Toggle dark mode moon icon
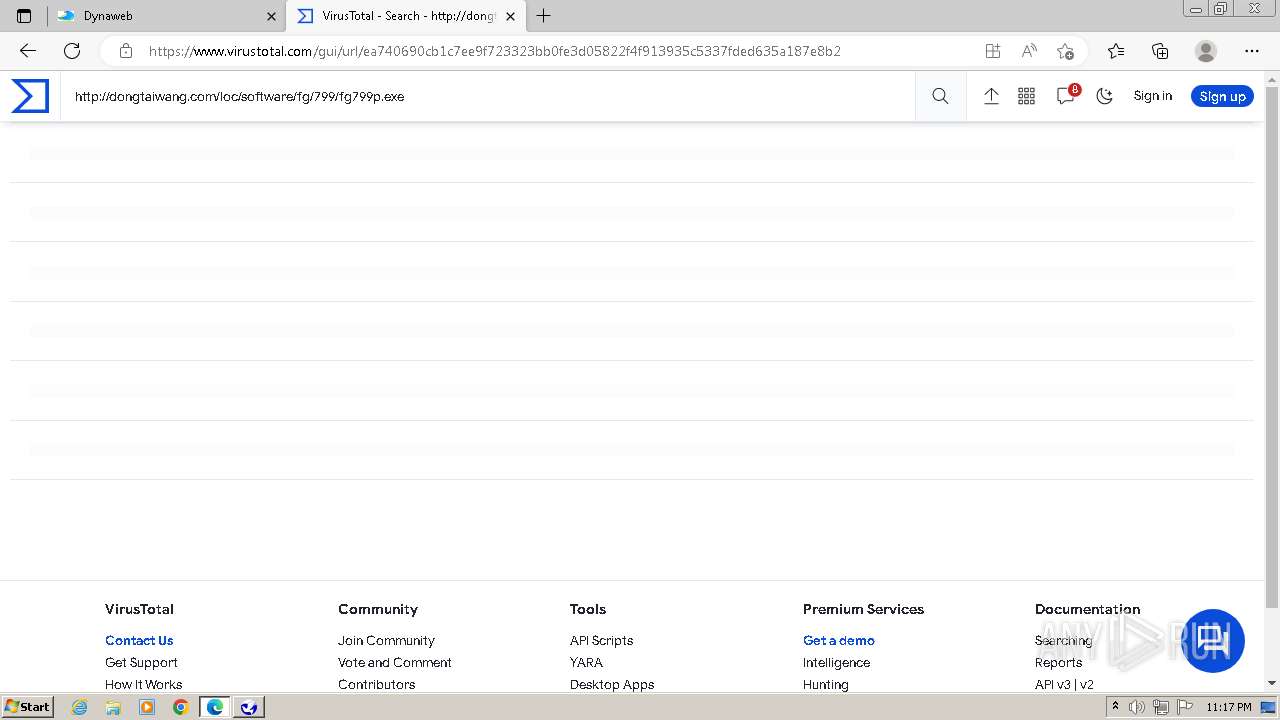1280x720 pixels. coord(1104,96)
